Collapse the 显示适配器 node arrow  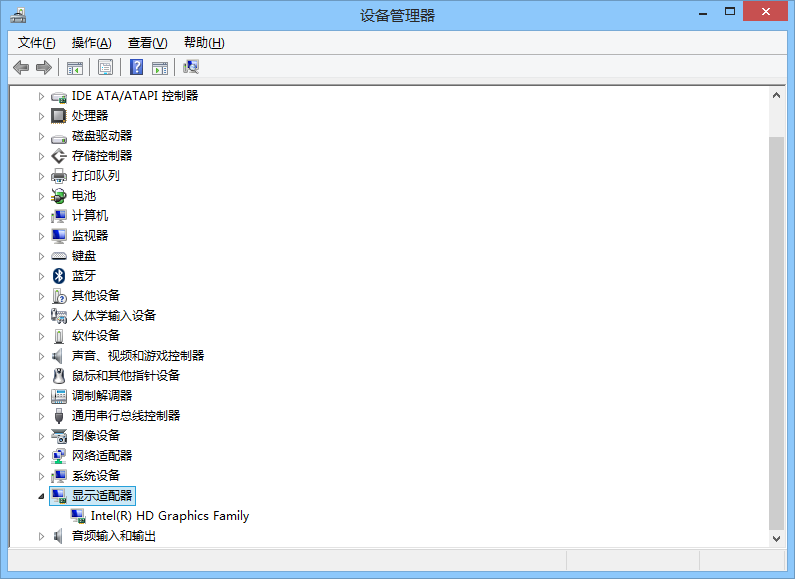[x=41, y=496]
